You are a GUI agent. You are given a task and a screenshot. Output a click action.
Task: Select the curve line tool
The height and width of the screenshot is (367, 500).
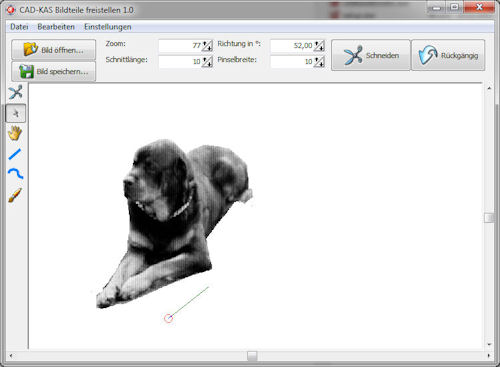(x=15, y=173)
